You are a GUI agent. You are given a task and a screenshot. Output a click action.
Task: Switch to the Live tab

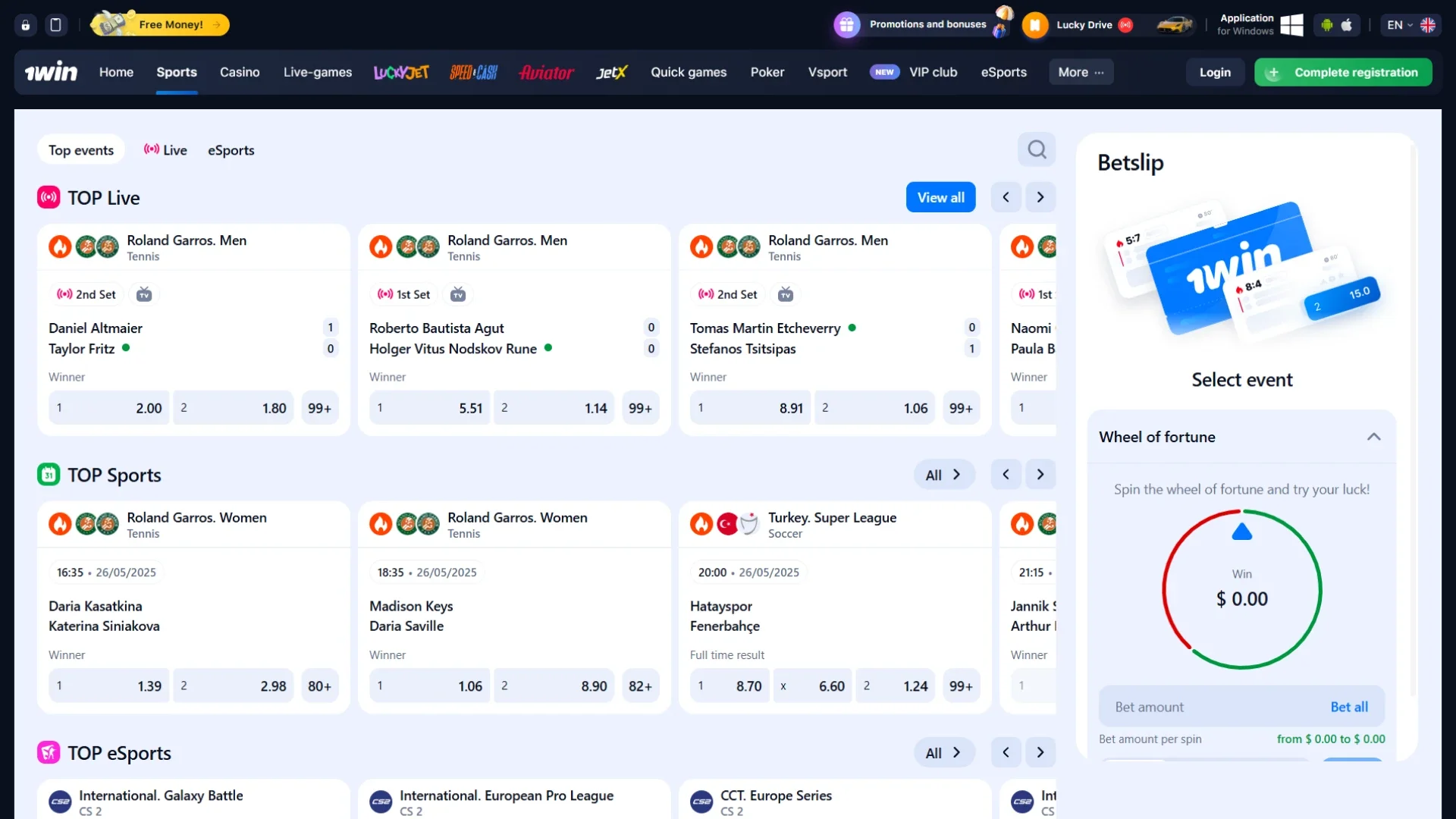pos(165,150)
